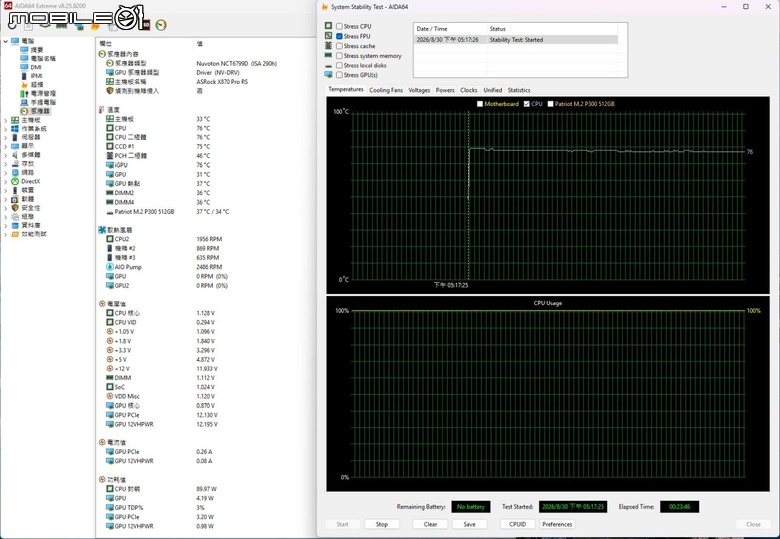Open the Voltages tab

(419, 90)
